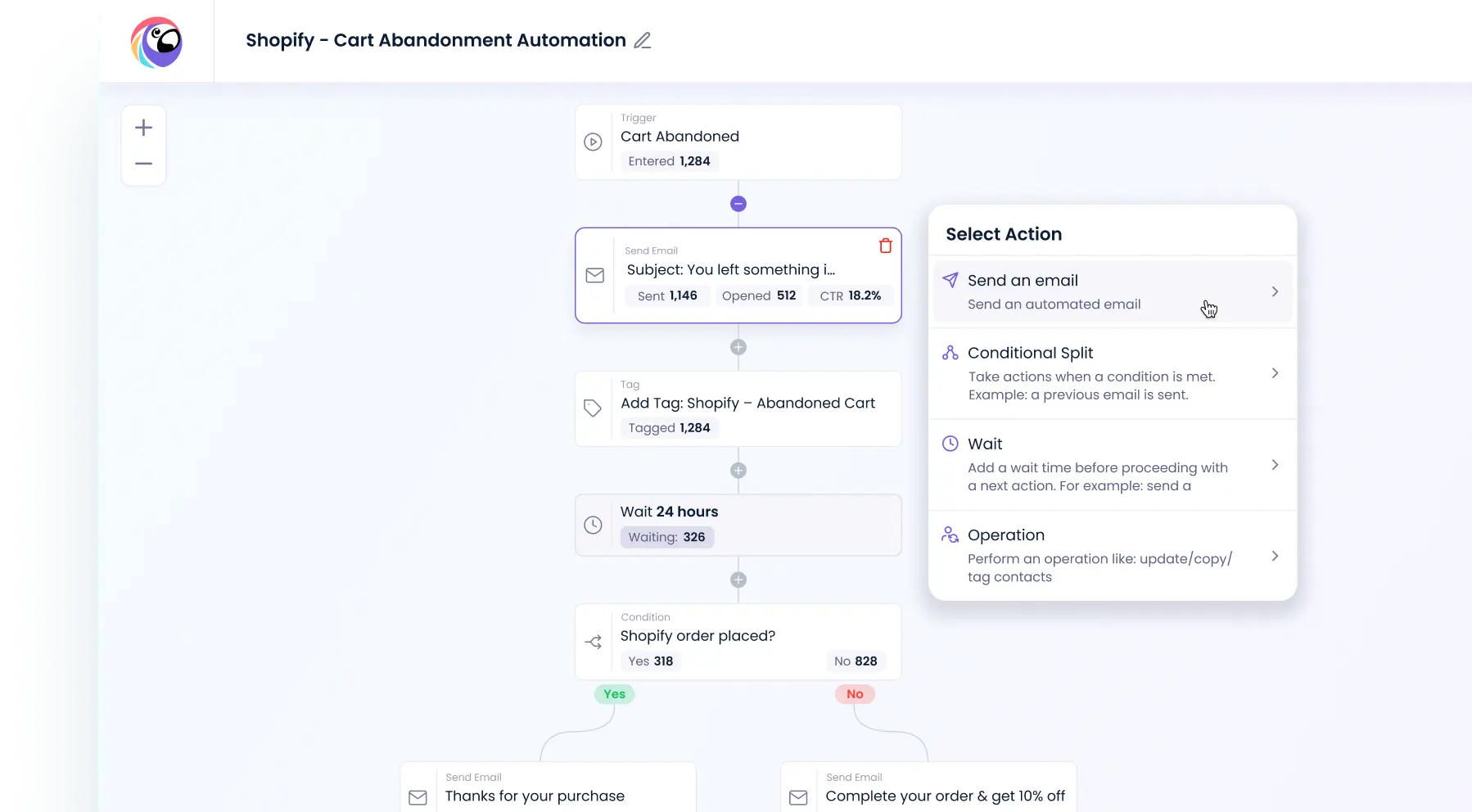Expand Send an email option chevron
The height and width of the screenshot is (812, 1472).
click(1275, 291)
